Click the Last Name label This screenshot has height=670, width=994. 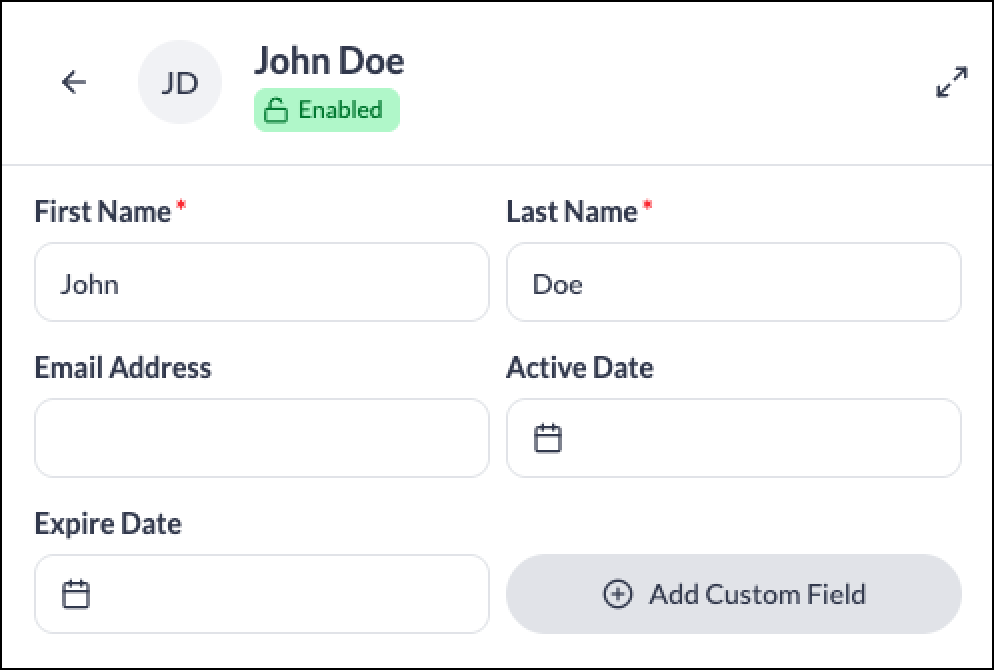click(572, 212)
